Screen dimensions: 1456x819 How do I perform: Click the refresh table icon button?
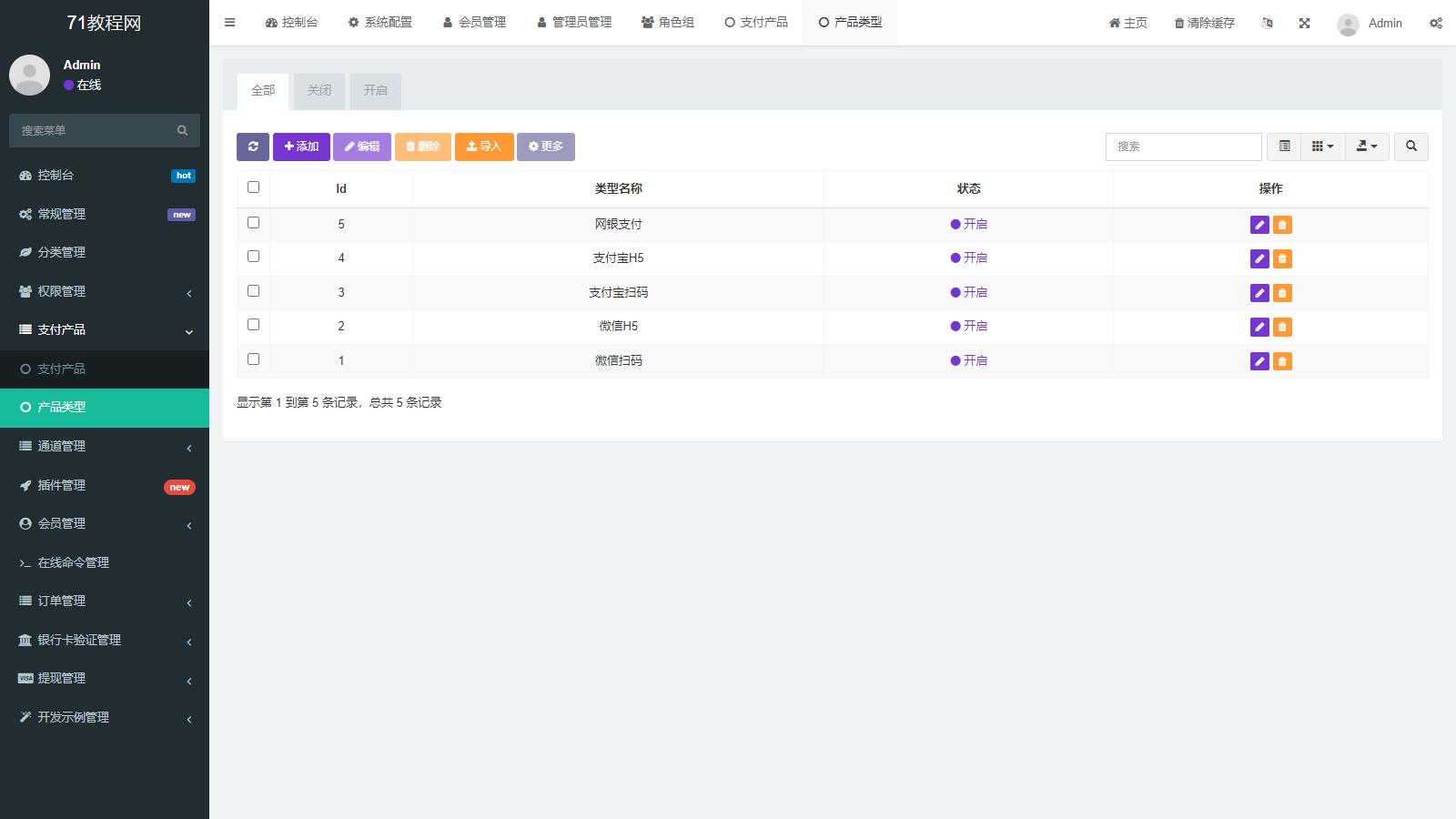click(253, 147)
